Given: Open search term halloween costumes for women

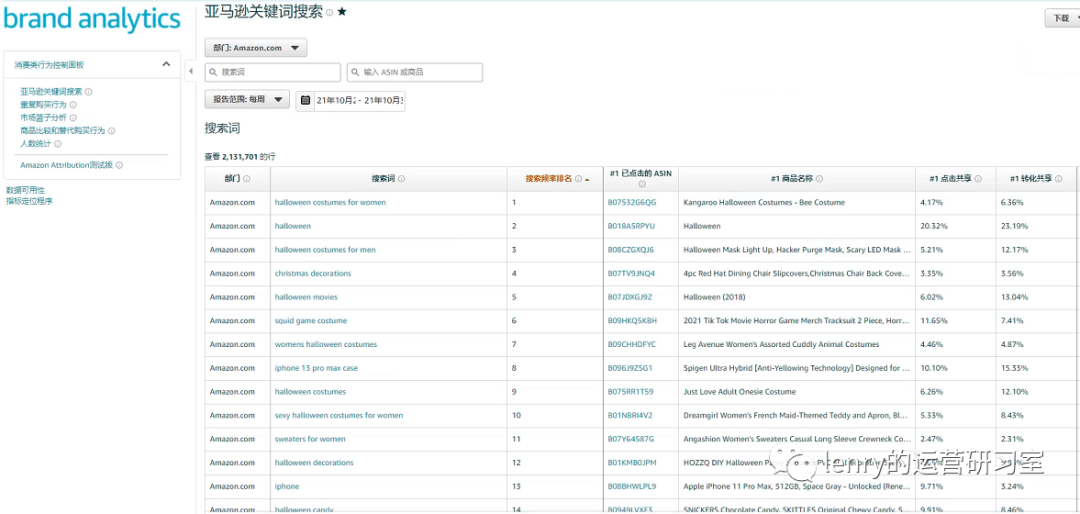Looking at the screenshot, I should click(330, 203).
